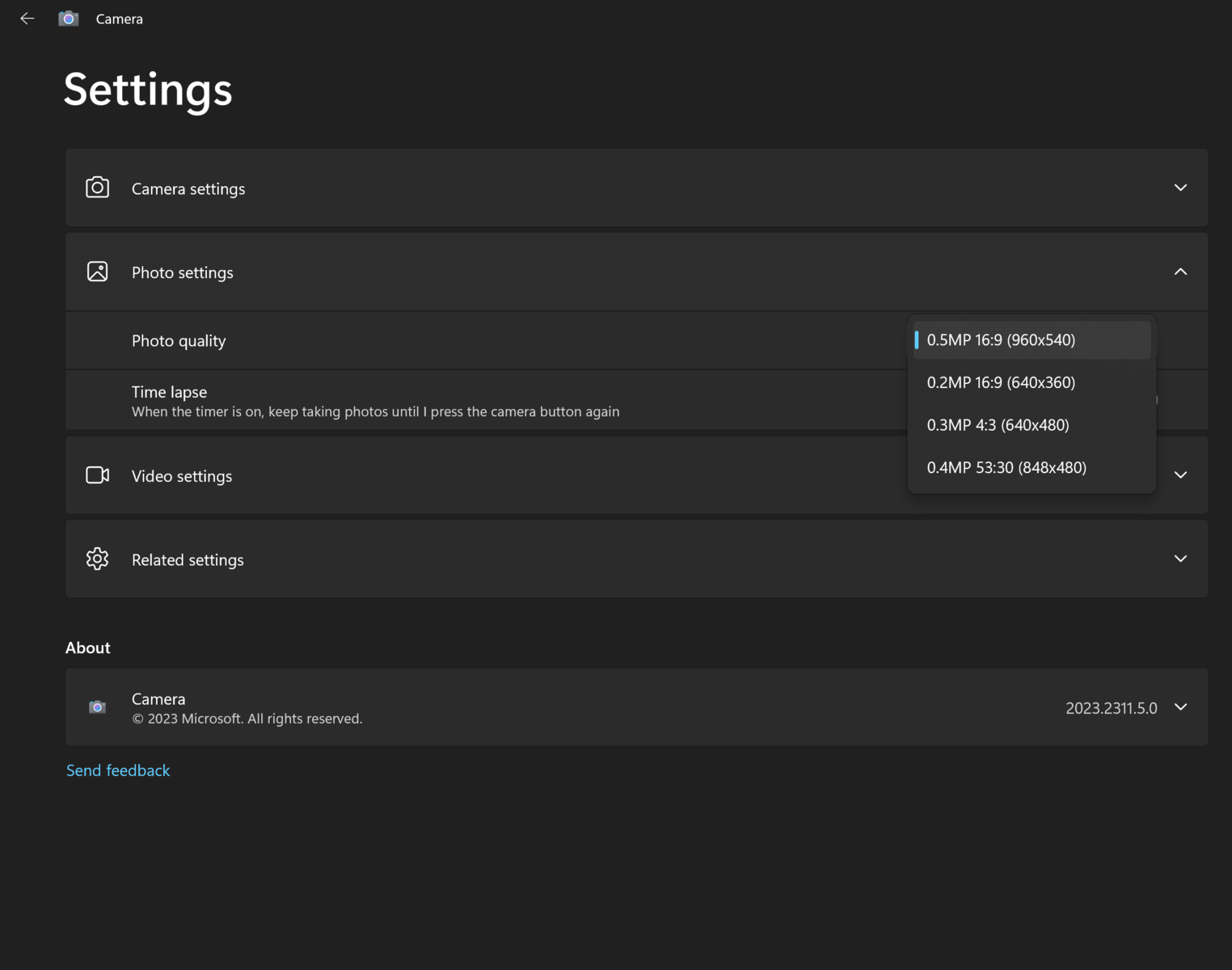Open the Send feedback link
The height and width of the screenshot is (970, 1232).
[x=118, y=770]
